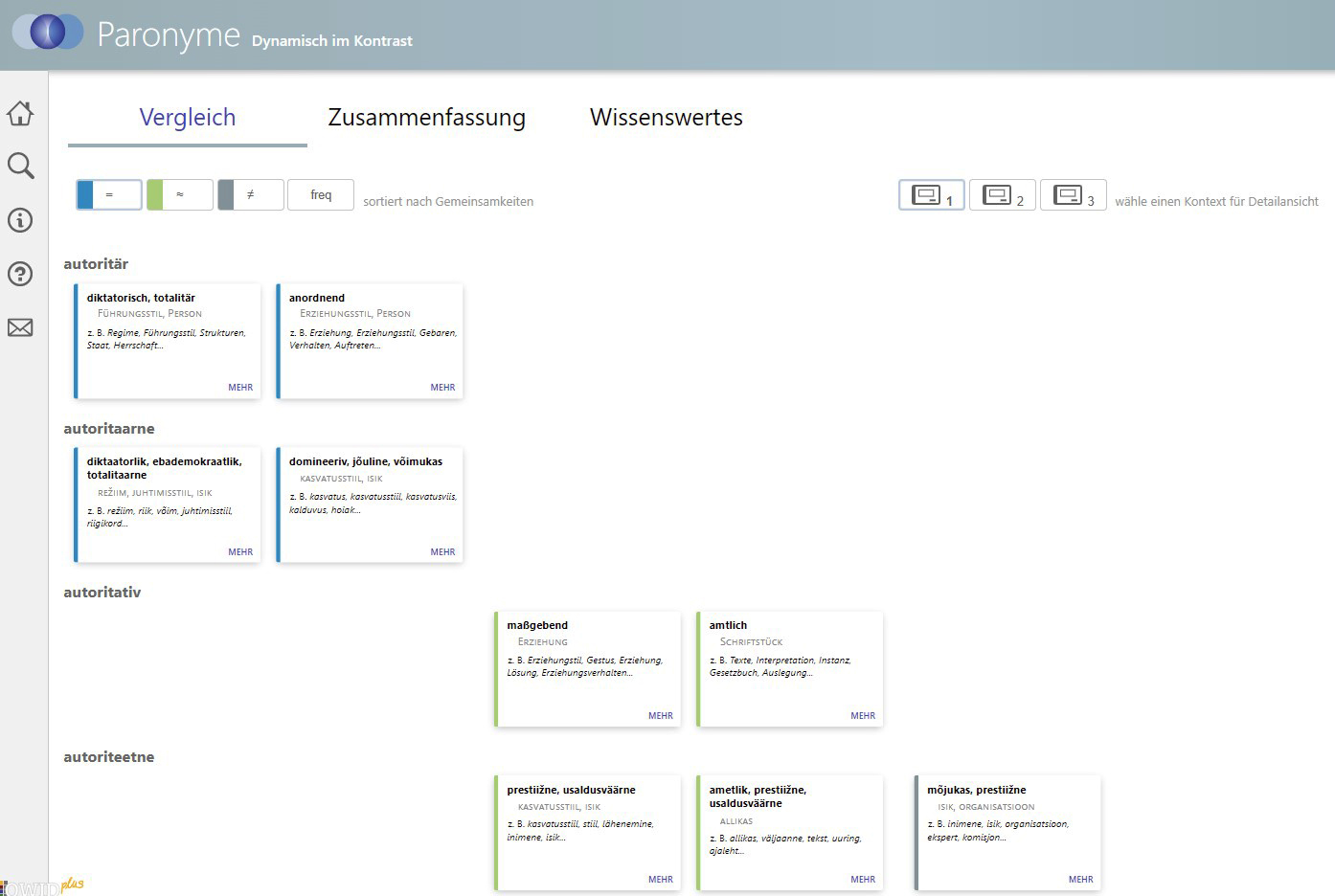Select context view 2 button
This screenshot has width=1335, height=896.
tap(1002, 195)
